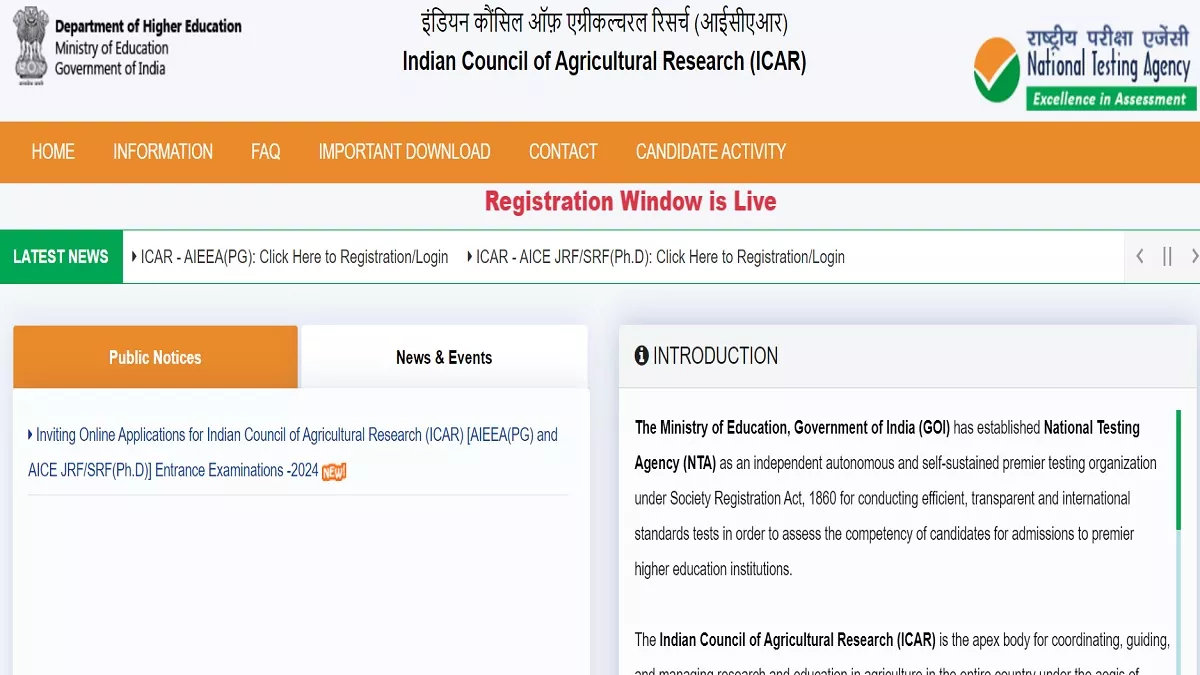
Task: Click Excellence in Assessment tagline
Action: click(x=1110, y=98)
